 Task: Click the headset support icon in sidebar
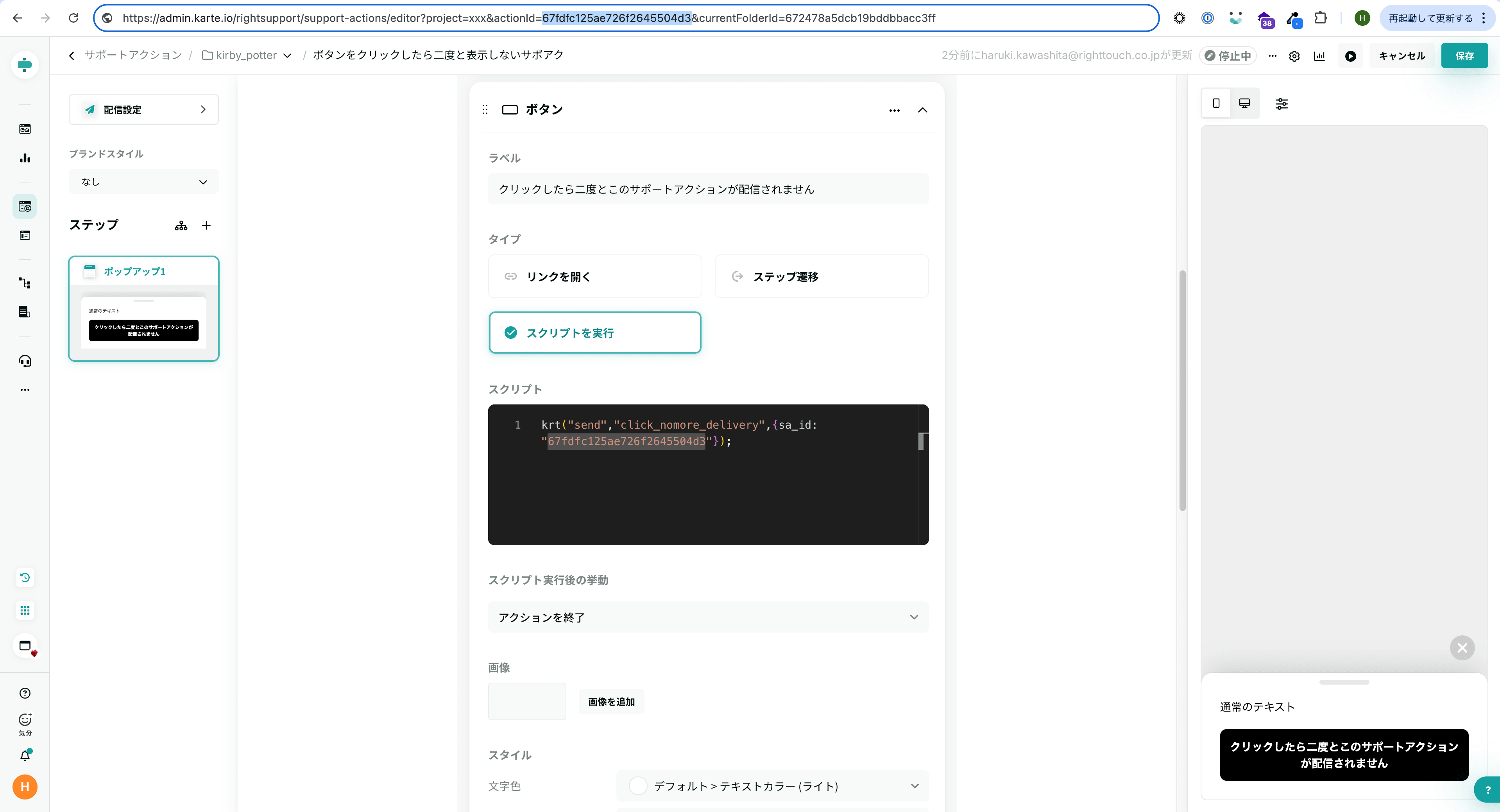point(25,361)
